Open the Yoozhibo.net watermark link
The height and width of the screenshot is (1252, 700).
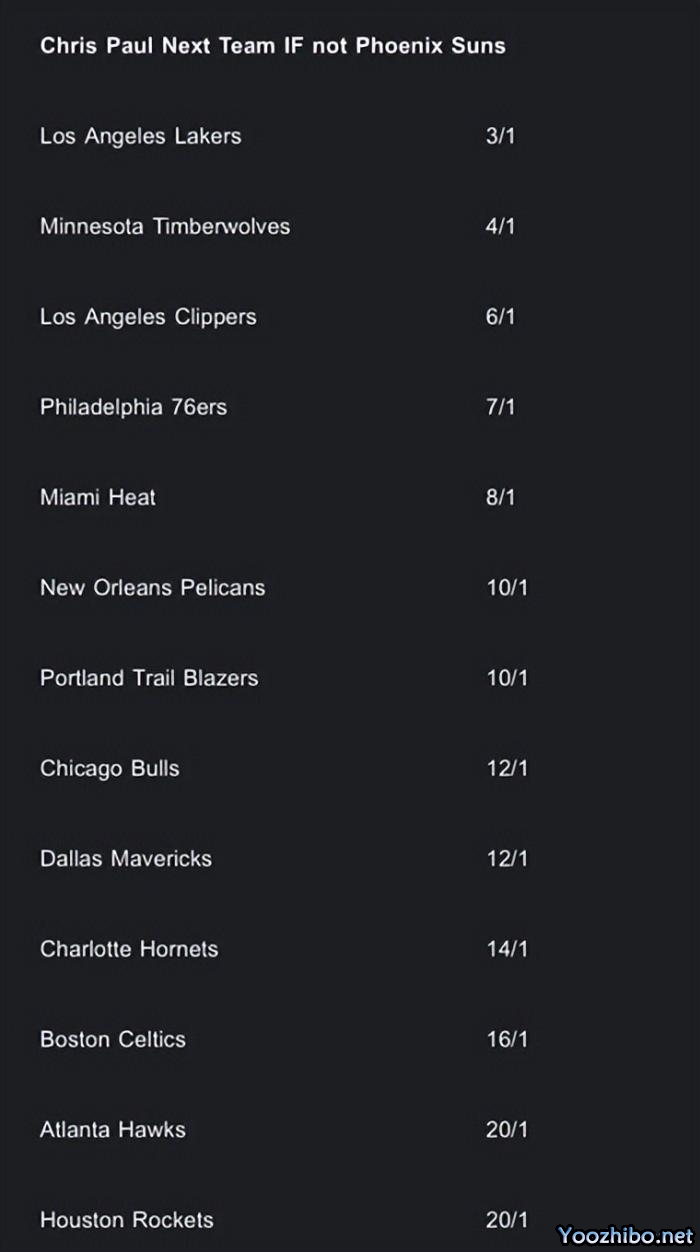[625, 1232]
